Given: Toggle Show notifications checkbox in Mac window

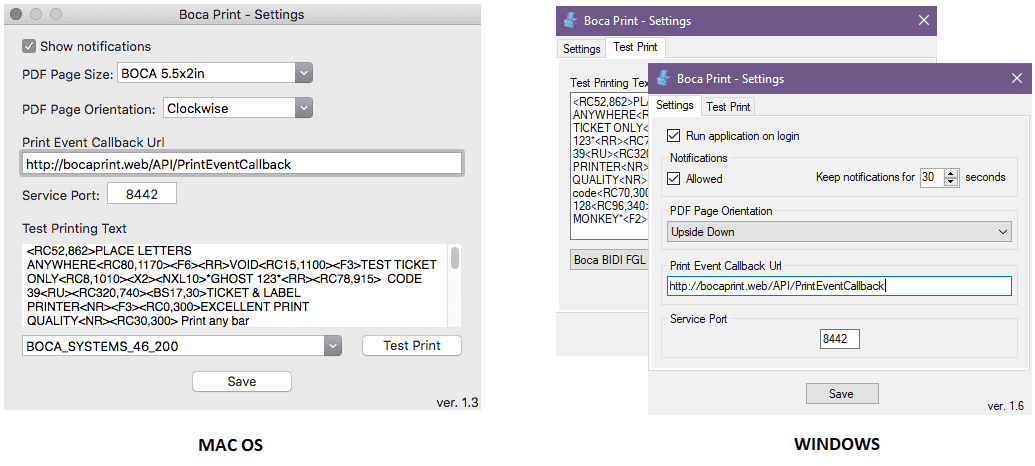Looking at the screenshot, I should point(29,46).
